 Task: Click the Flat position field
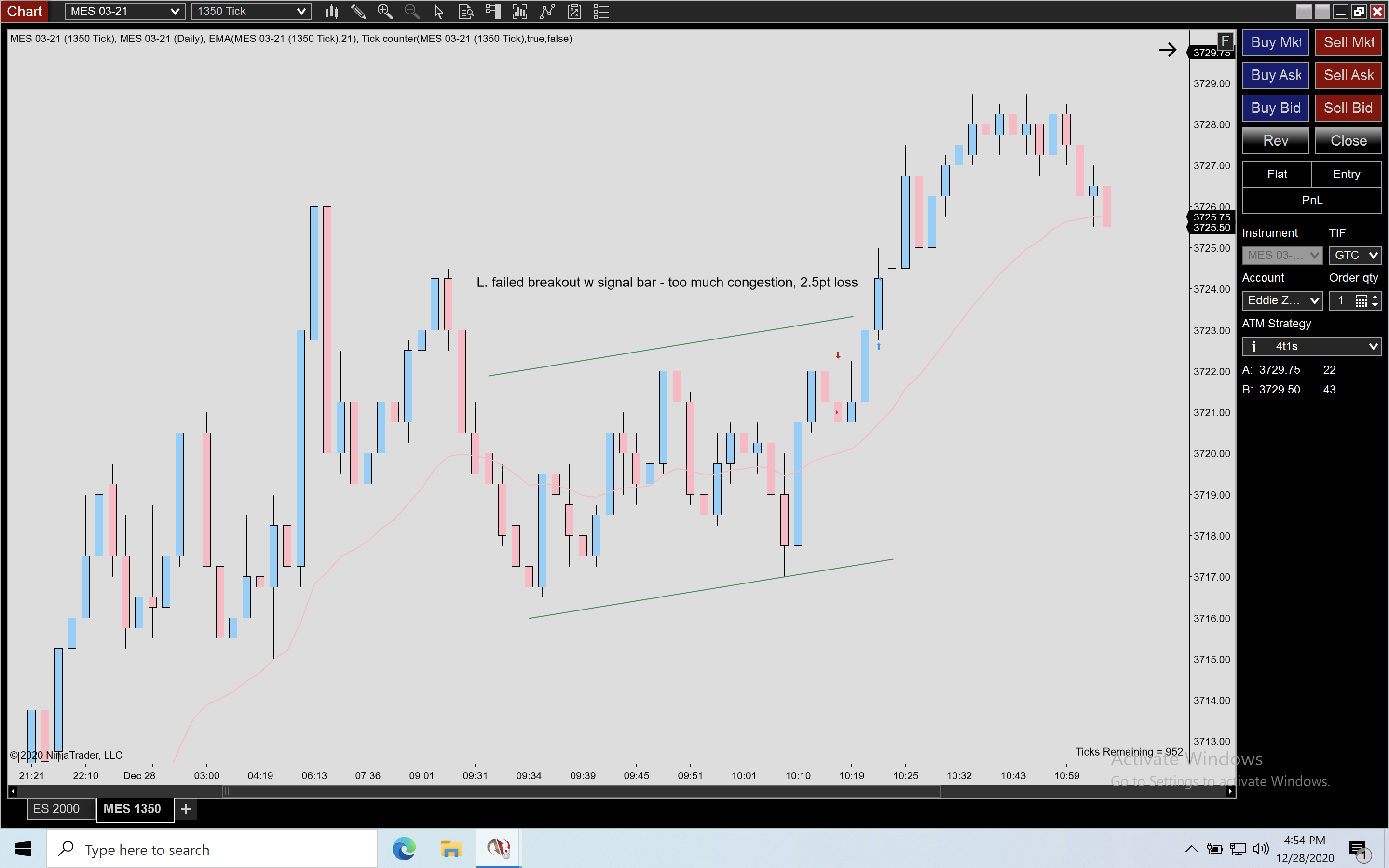point(1277,174)
